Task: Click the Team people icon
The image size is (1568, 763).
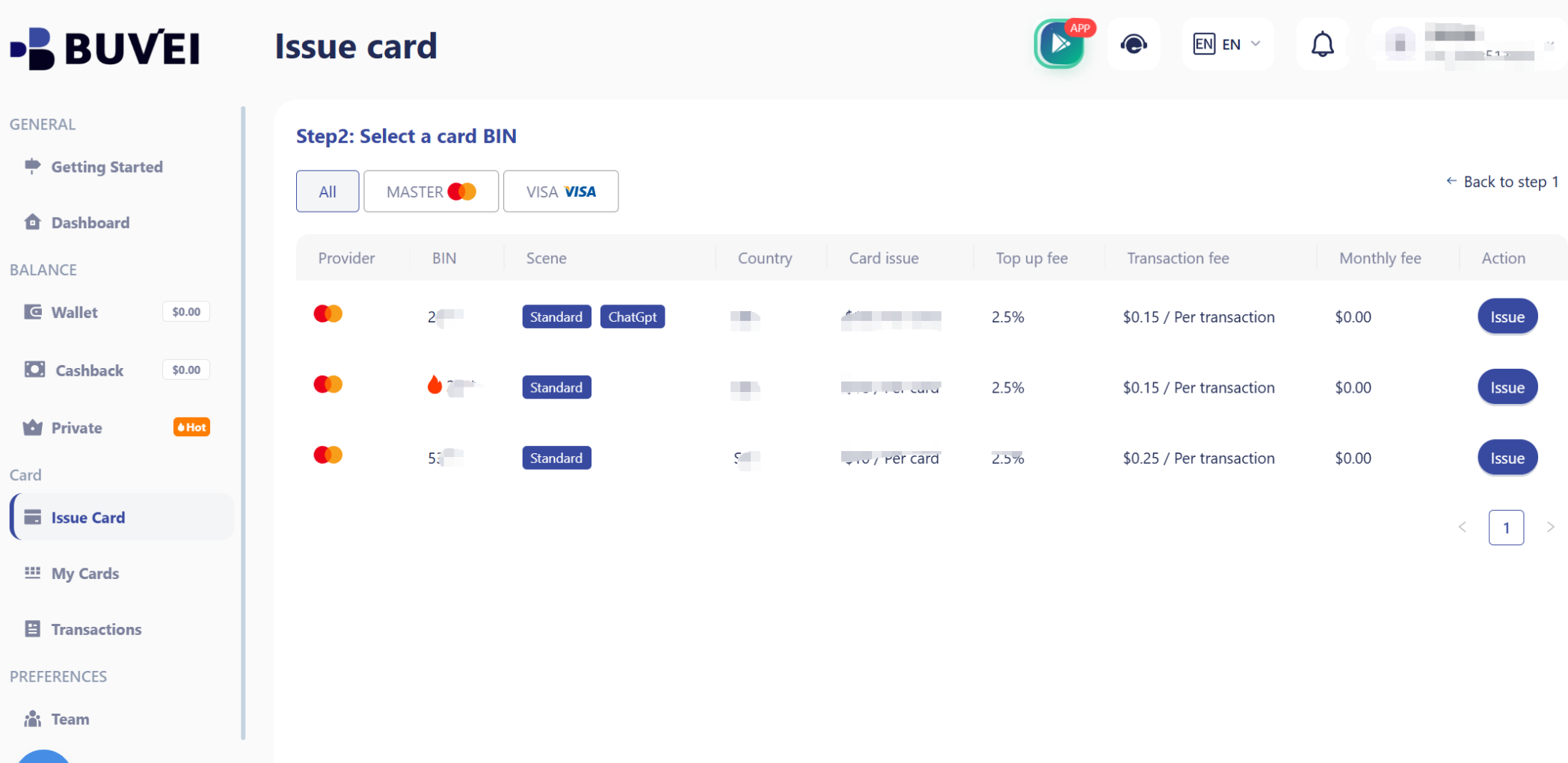Action: [33, 719]
